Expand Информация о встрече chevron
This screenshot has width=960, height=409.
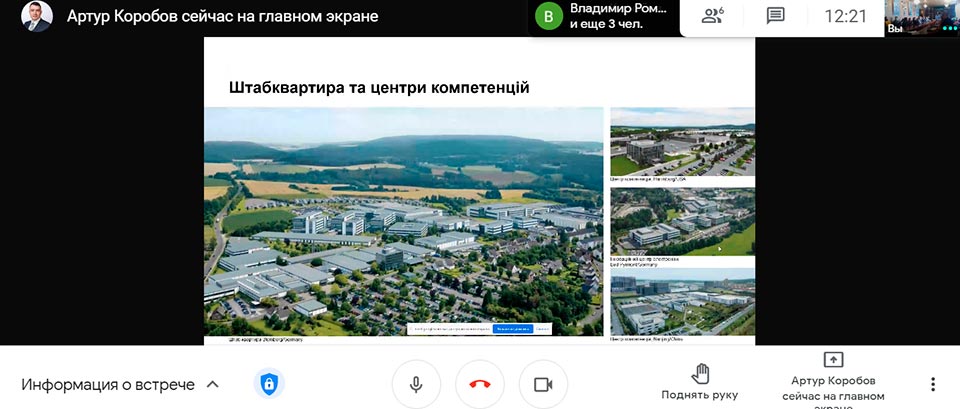(x=212, y=385)
